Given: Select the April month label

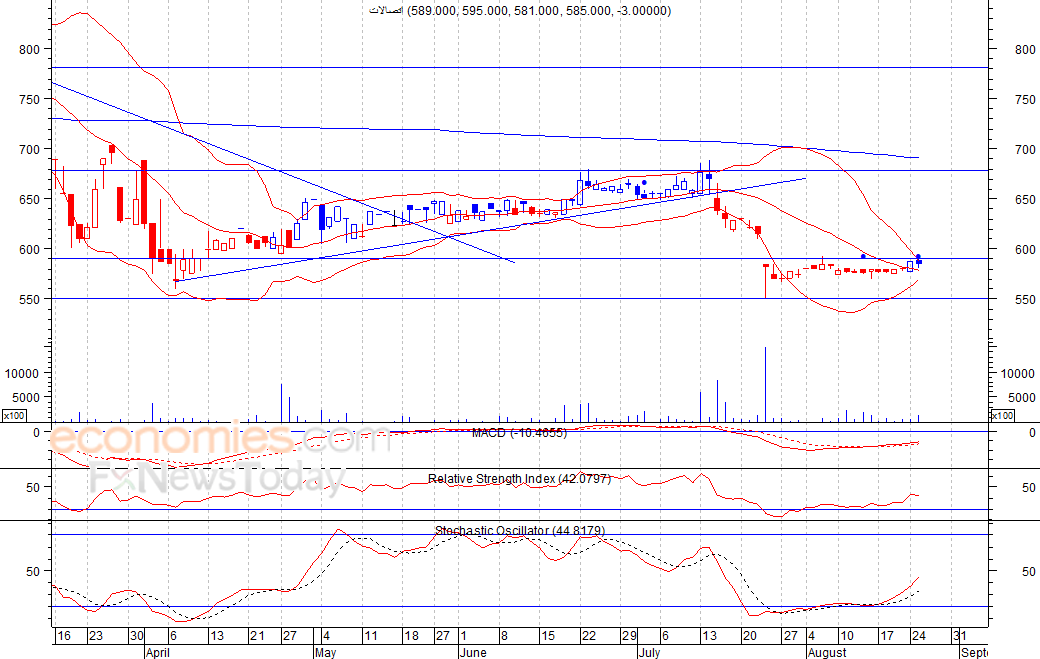Looking at the screenshot, I should 157,652.
